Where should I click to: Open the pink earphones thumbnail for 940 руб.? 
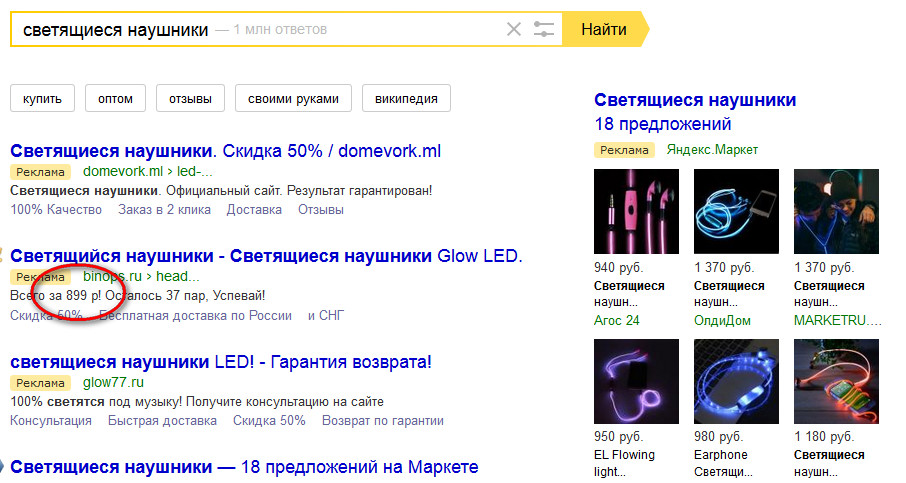pyautogui.click(x=636, y=211)
